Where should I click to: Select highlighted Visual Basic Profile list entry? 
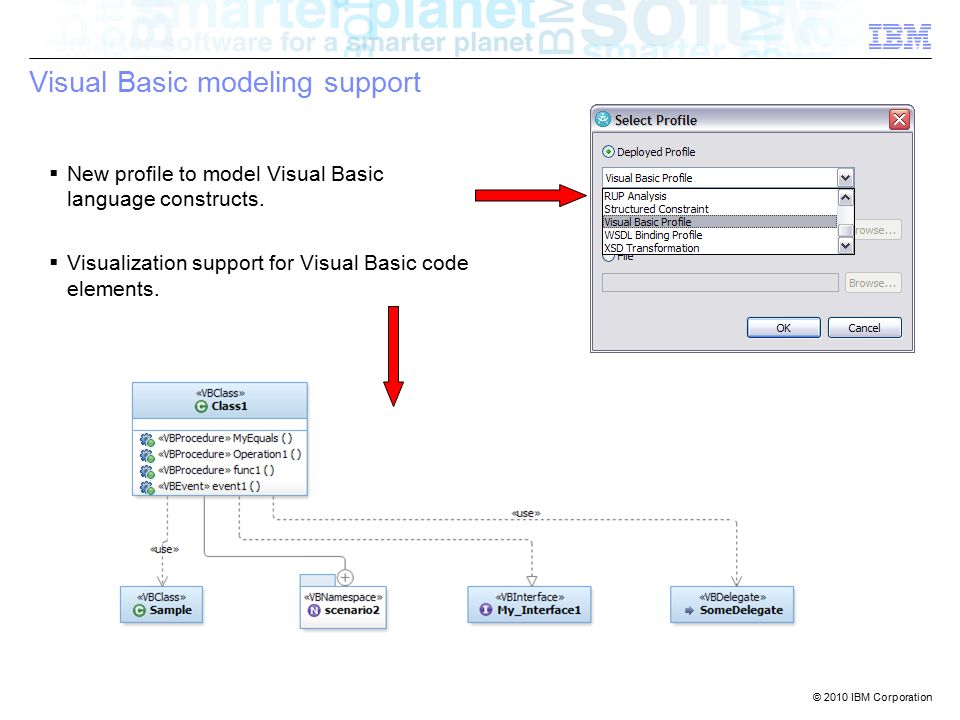coord(719,222)
